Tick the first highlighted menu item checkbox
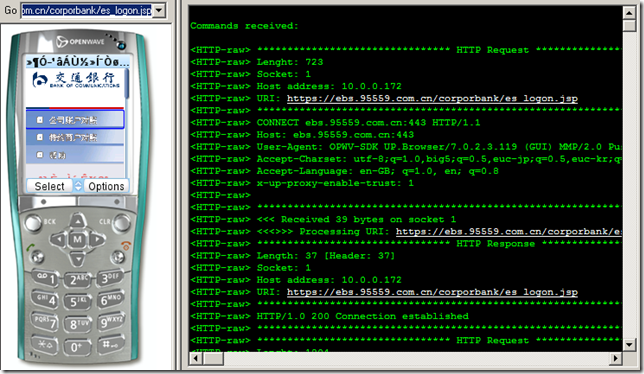 [40, 120]
